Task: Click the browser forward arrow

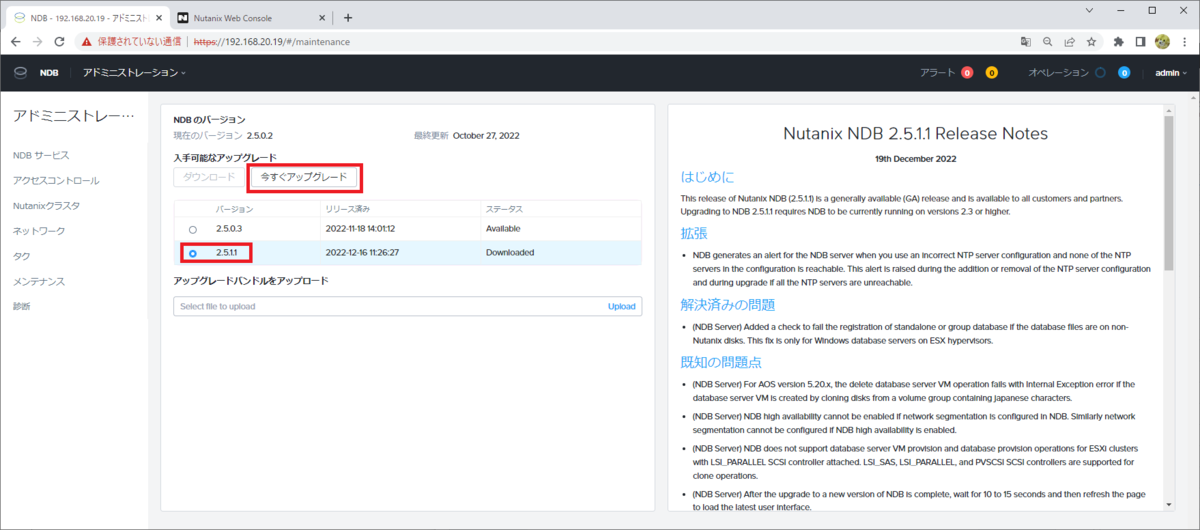Action: coord(38,42)
